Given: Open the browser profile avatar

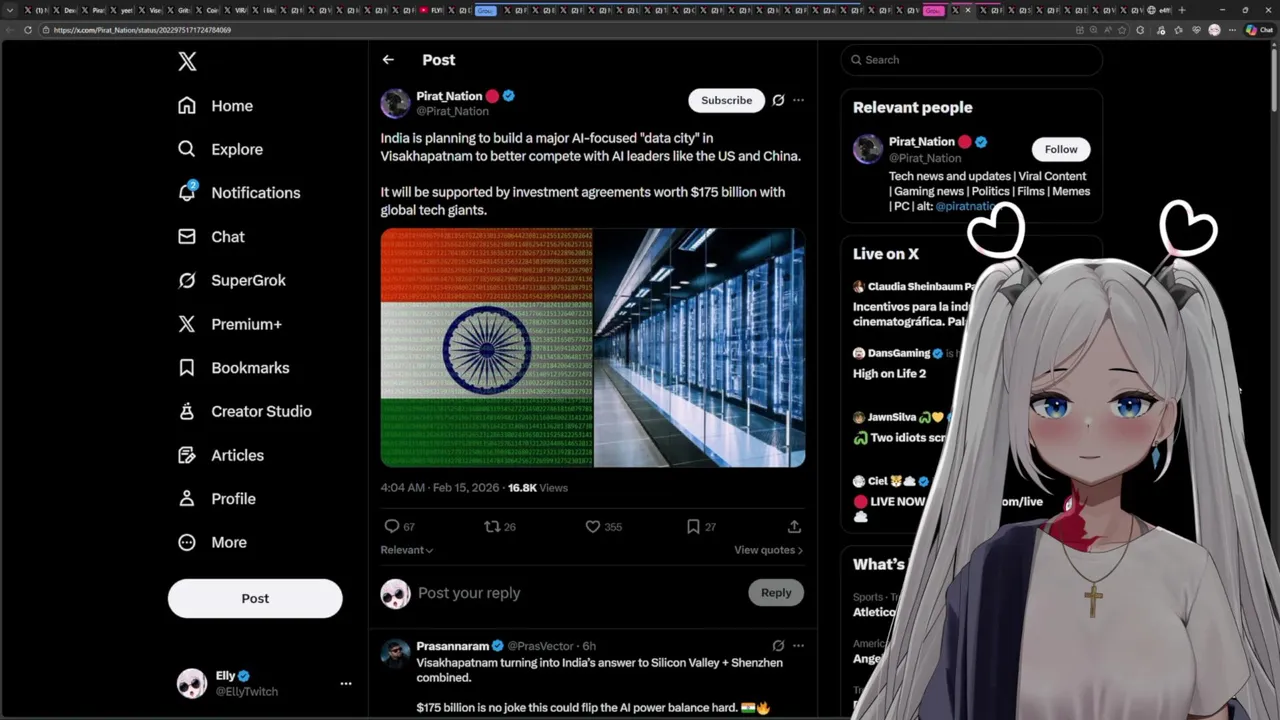Looking at the screenshot, I should [1214, 30].
